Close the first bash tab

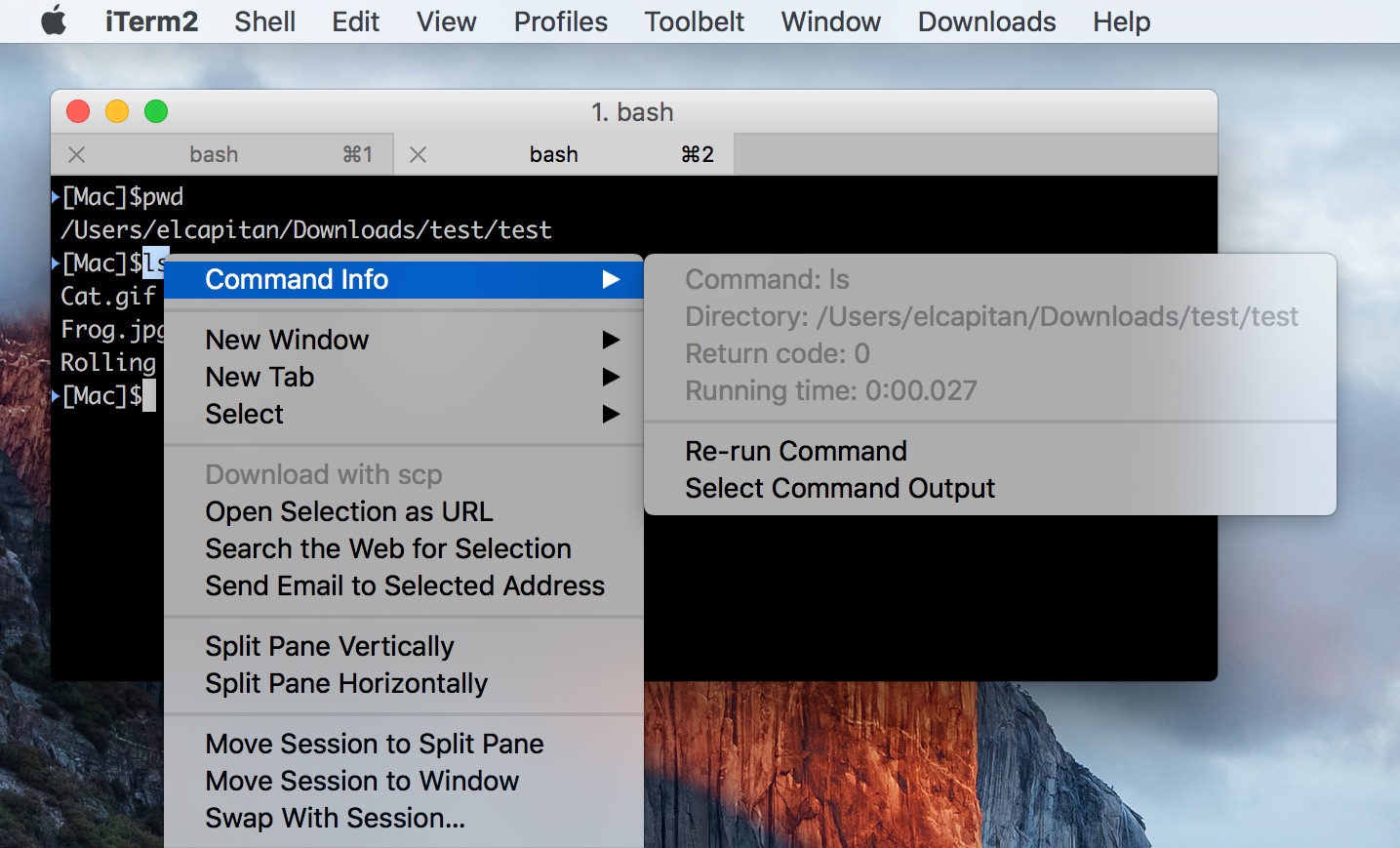pyautogui.click(x=77, y=154)
